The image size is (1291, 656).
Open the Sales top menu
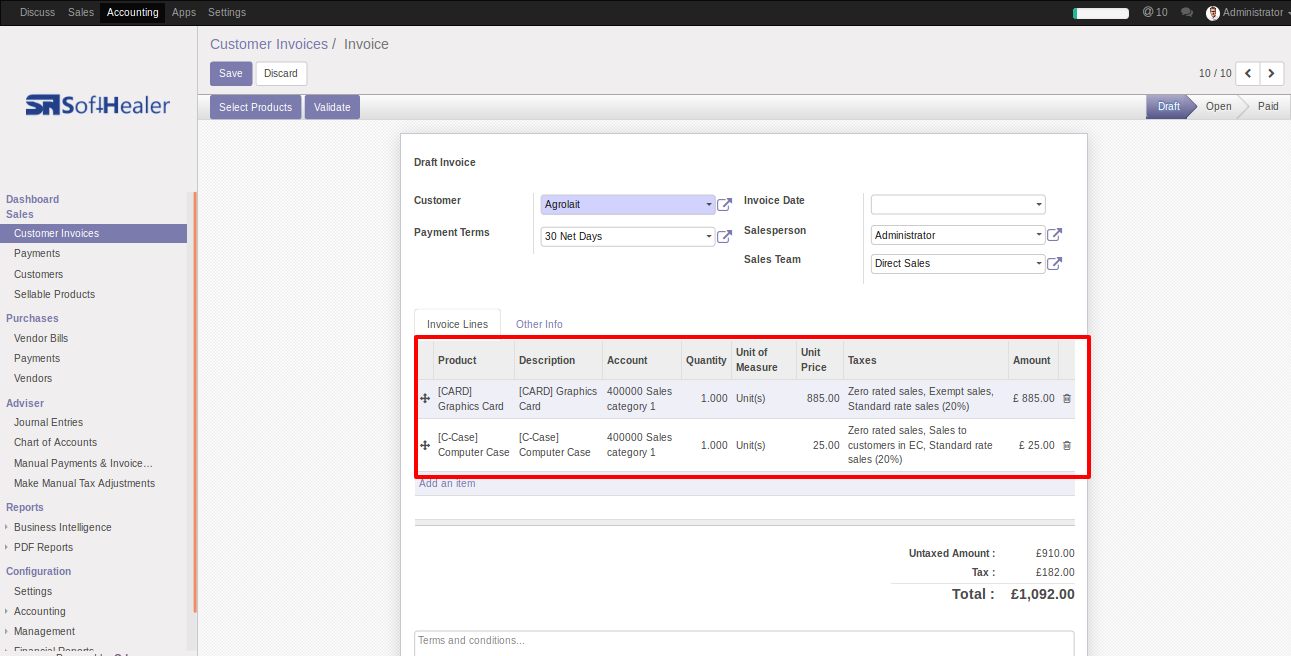pos(81,12)
